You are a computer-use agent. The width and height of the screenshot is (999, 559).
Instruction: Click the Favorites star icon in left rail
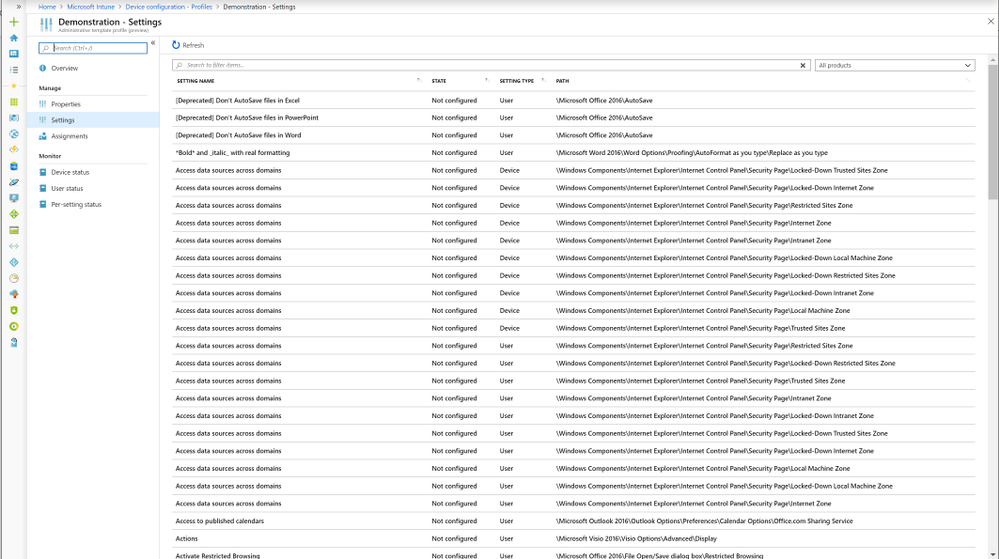click(13, 85)
